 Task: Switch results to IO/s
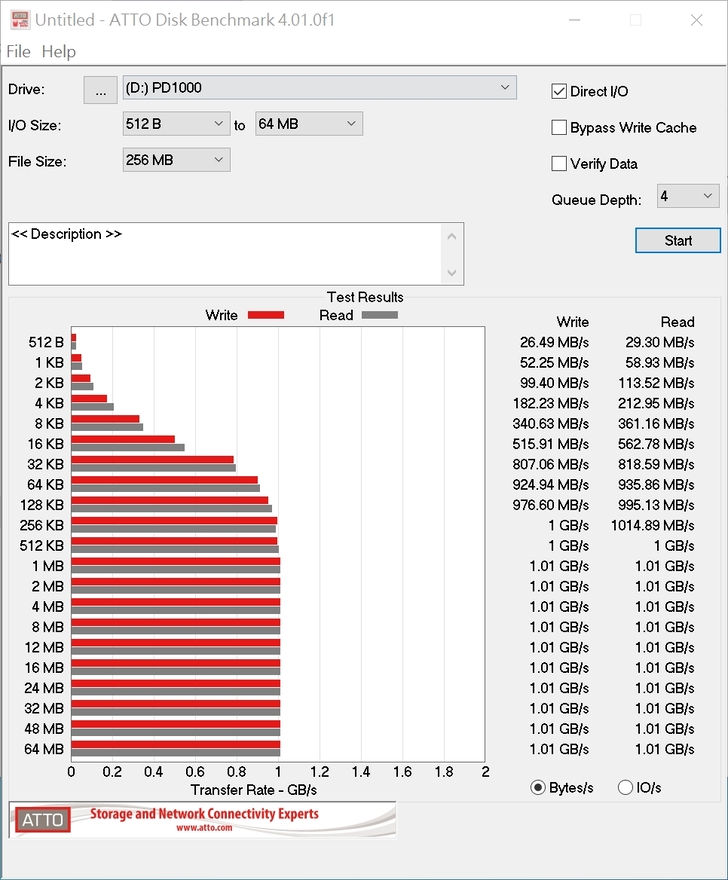(x=626, y=788)
